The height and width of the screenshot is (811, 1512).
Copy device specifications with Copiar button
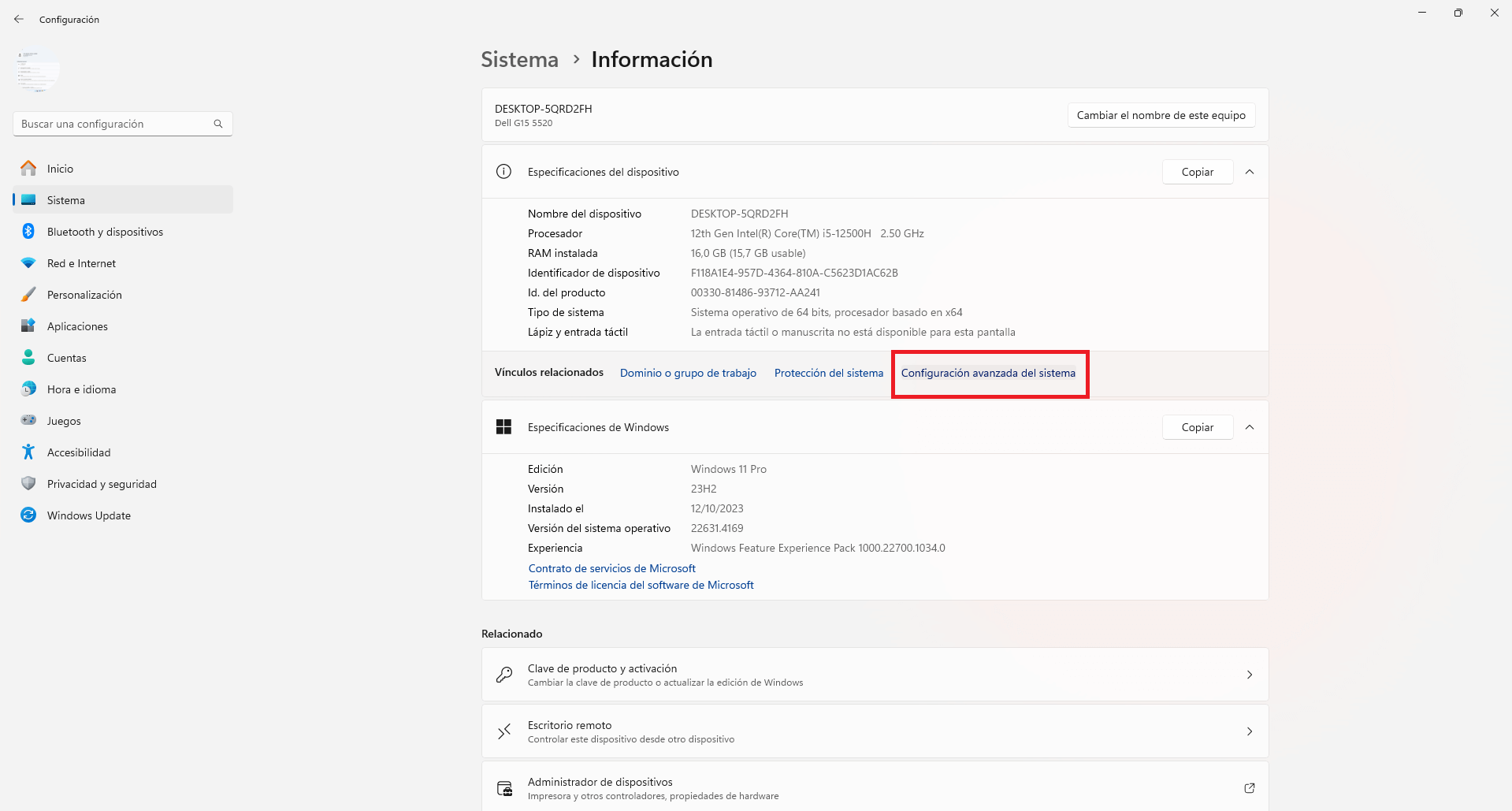pos(1198,172)
